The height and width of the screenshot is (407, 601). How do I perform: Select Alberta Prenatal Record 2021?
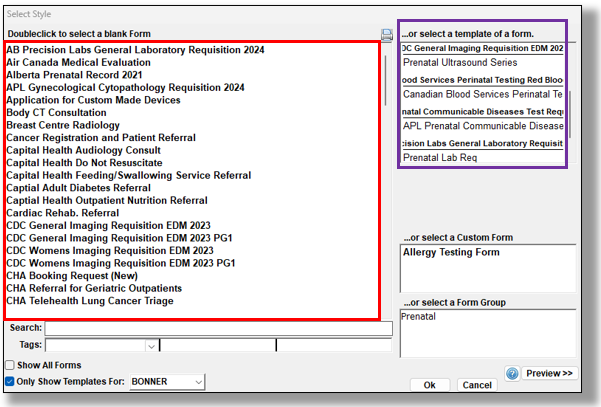point(74,75)
